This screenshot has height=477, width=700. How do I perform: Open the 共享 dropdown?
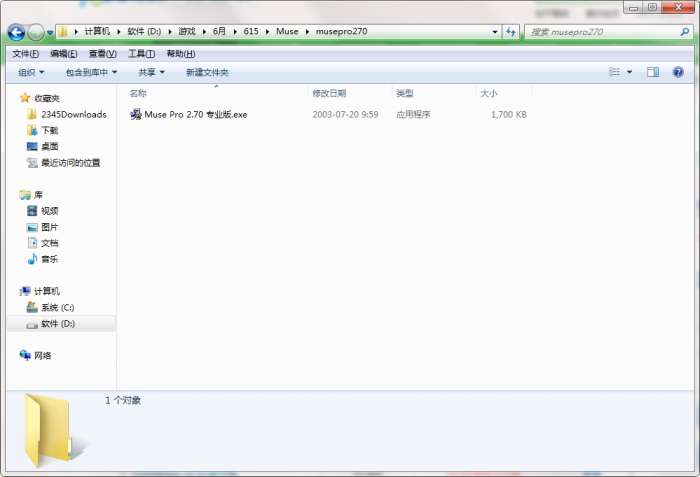[x=151, y=72]
